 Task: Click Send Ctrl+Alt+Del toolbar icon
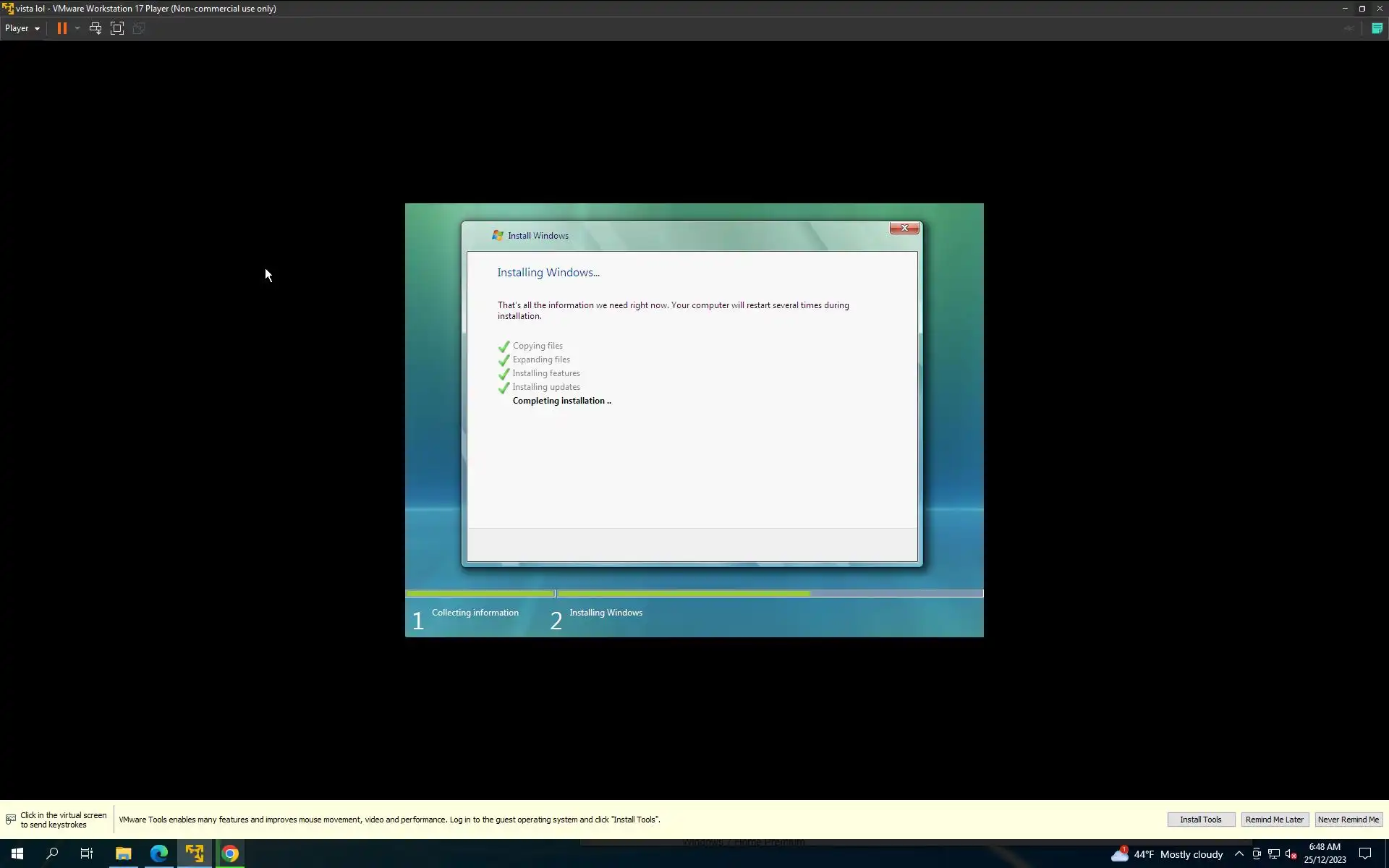click(x=95, y=28)
